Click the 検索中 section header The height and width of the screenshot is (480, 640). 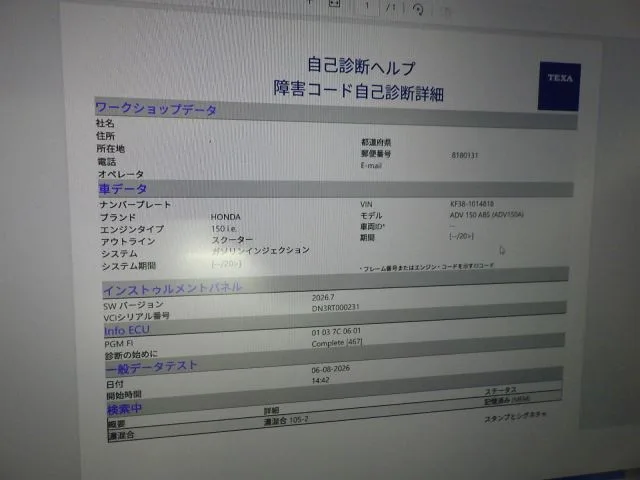tap(124, 409)
